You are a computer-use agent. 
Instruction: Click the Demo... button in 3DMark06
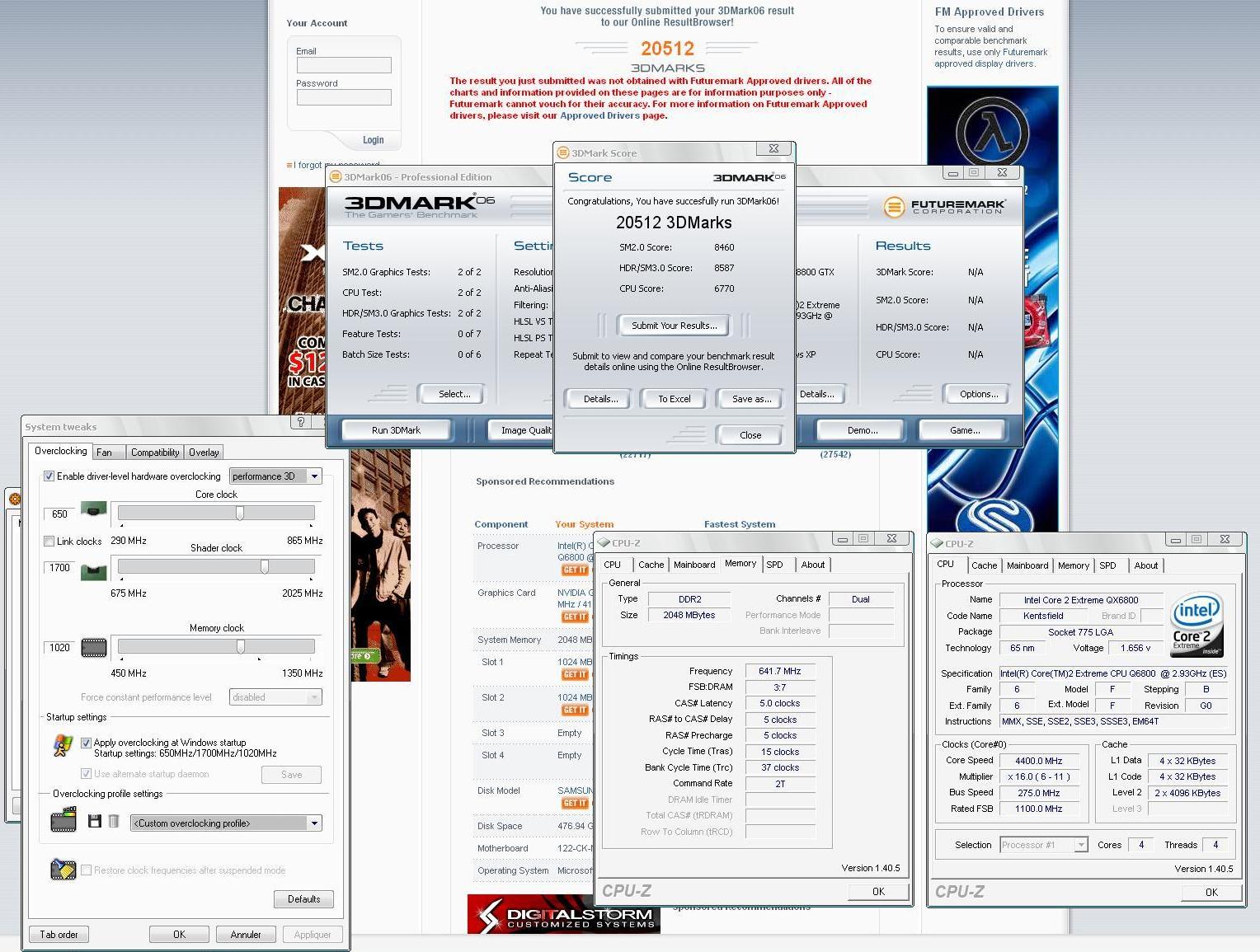[x=862, y=430]
